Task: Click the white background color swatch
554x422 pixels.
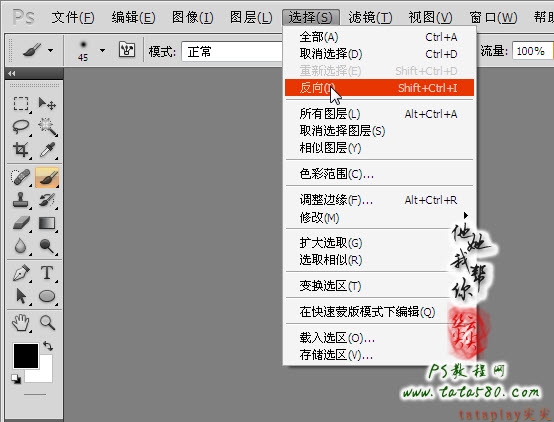Action: tap(44, 374)
